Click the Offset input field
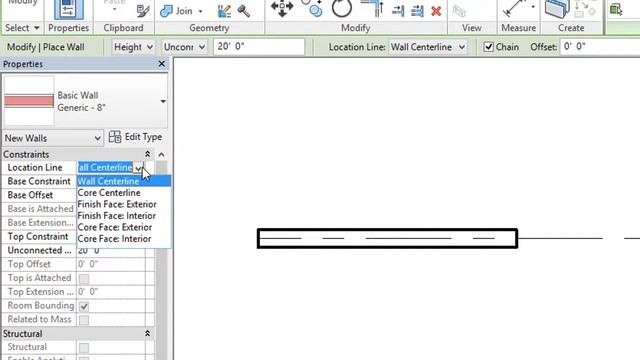 tap(600, 47)
